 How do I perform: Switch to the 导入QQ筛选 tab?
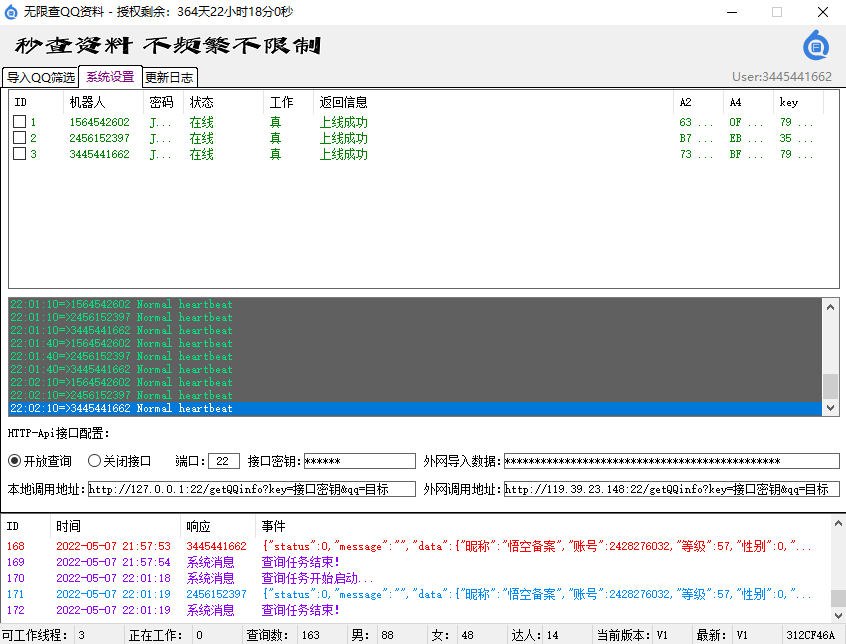click(x=40, y=77)
